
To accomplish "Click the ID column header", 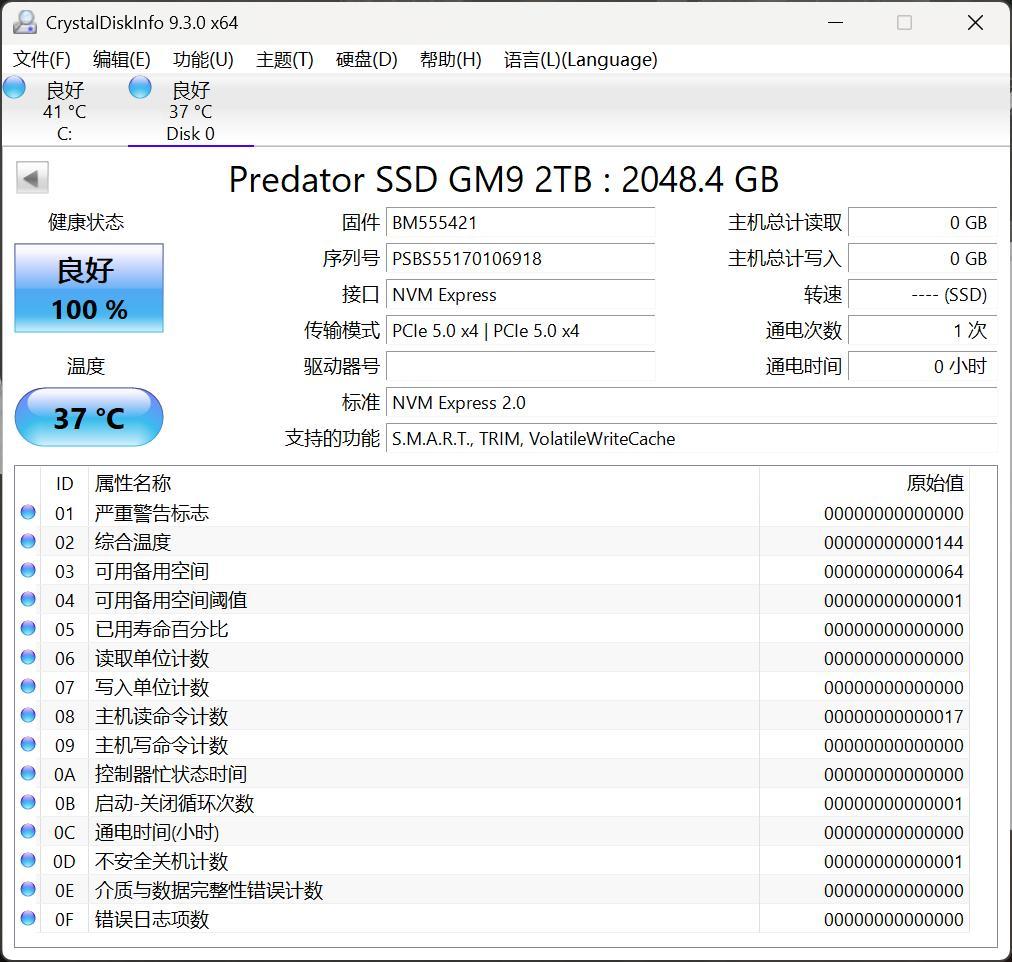I will coord(64,483).
